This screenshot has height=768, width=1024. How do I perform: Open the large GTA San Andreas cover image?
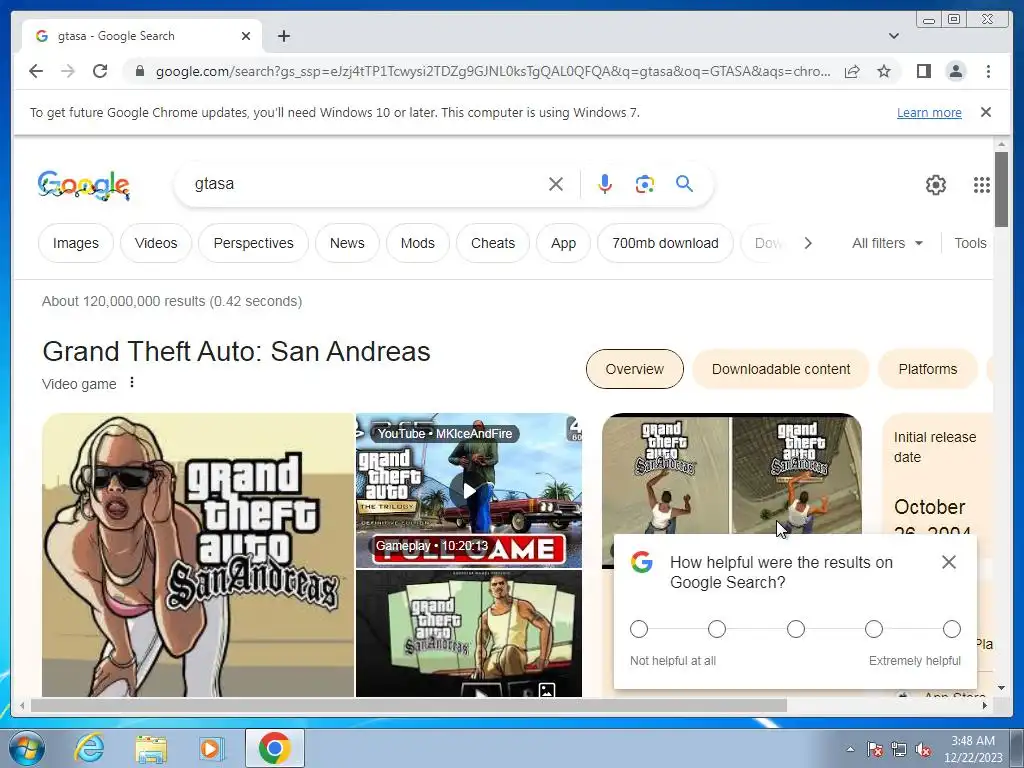point(198,555)
